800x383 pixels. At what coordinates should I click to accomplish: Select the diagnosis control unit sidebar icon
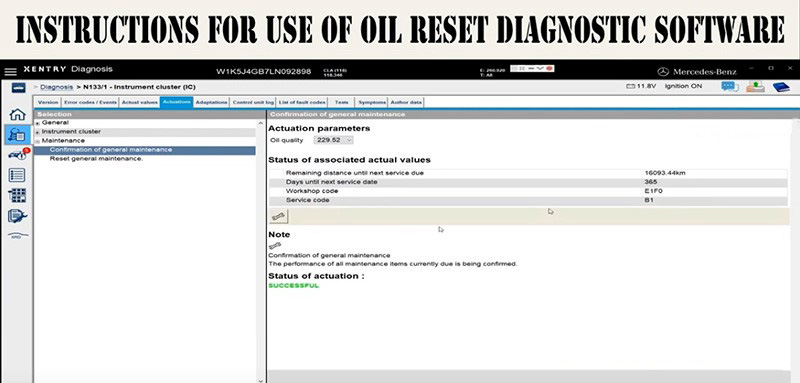click(17, 134)
